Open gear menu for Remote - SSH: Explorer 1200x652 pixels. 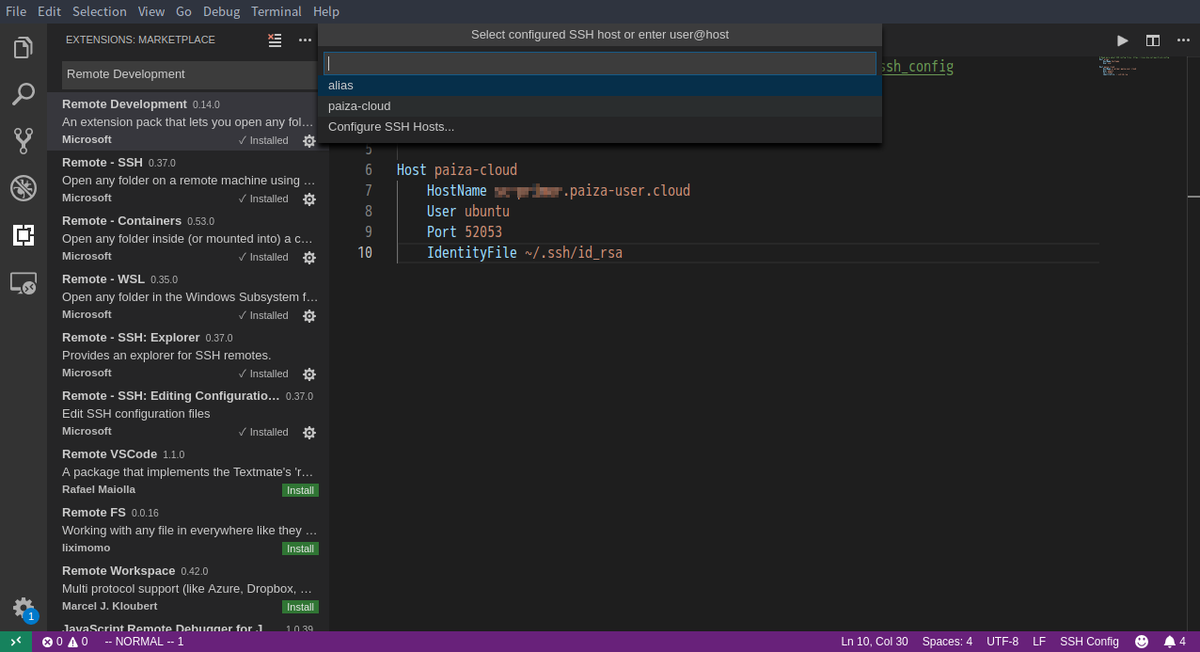[309, 374]
